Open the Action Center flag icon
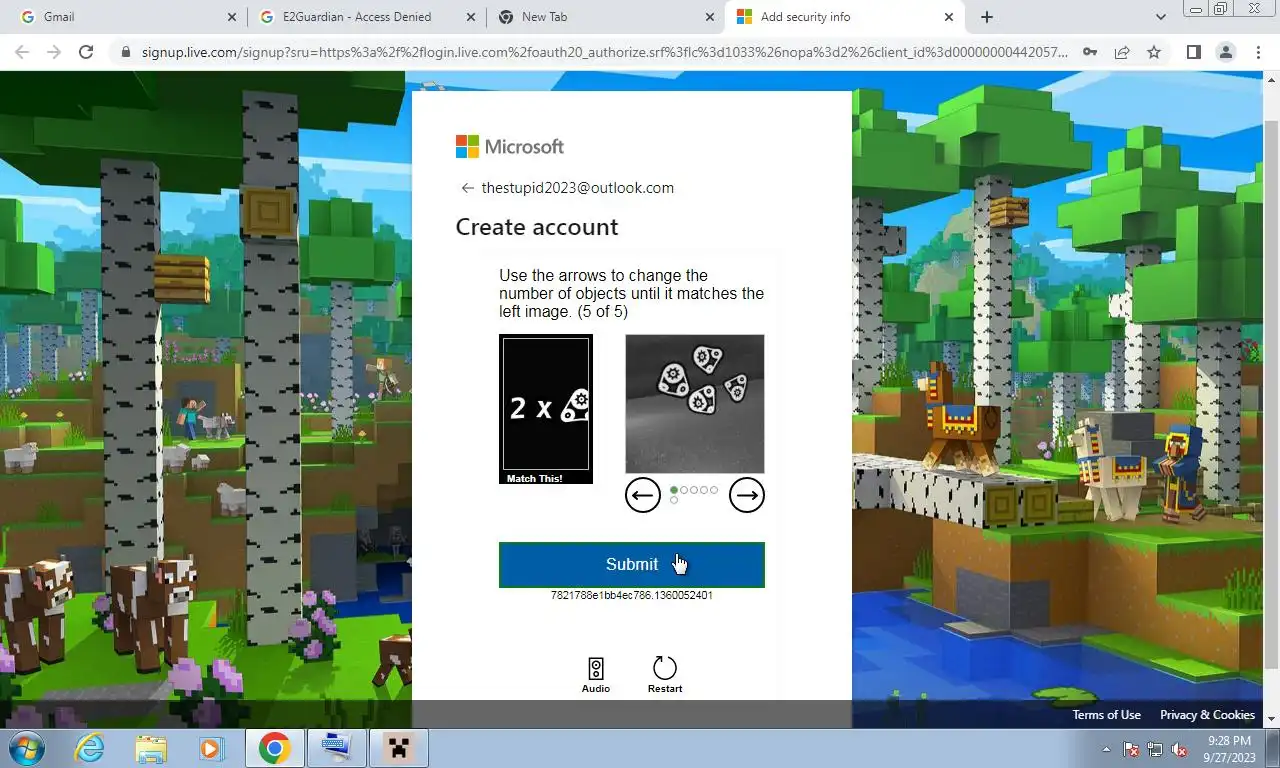The image size is (1280, 768). pyautogui.click(x=1132, y=749)
